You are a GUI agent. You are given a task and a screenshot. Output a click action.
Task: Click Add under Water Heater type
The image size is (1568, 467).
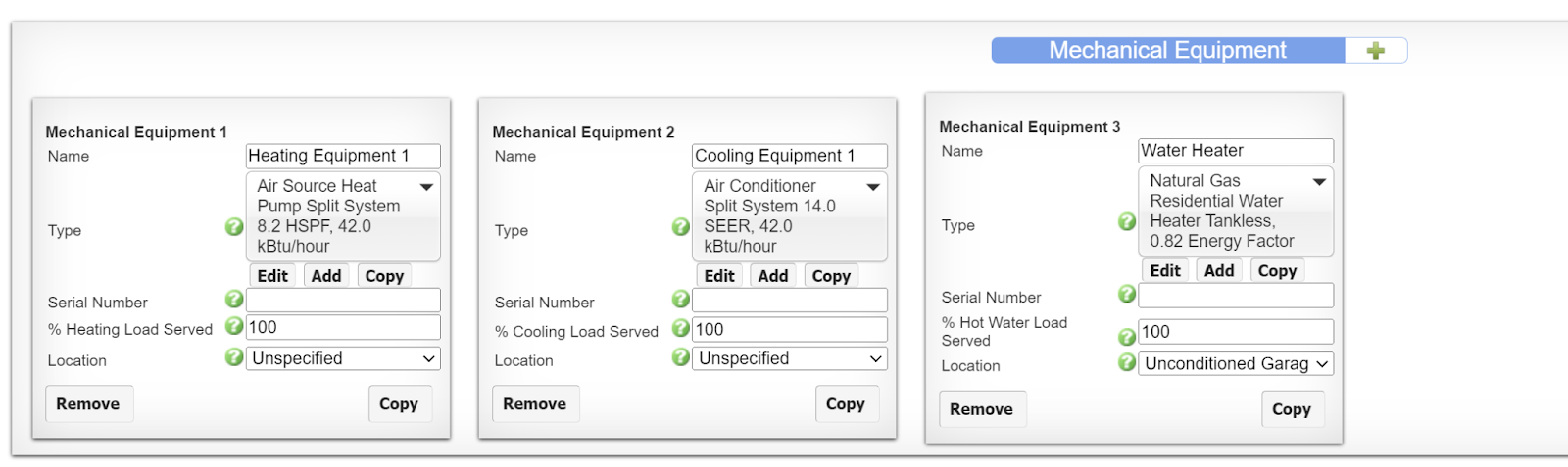(x=1219, y=271)
